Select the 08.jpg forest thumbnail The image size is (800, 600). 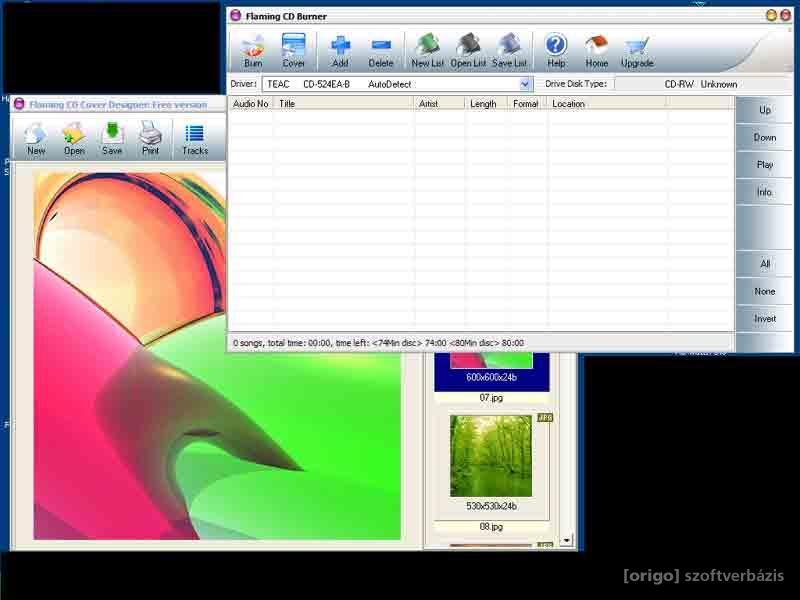pyautogui.click(x=491, y=456)
